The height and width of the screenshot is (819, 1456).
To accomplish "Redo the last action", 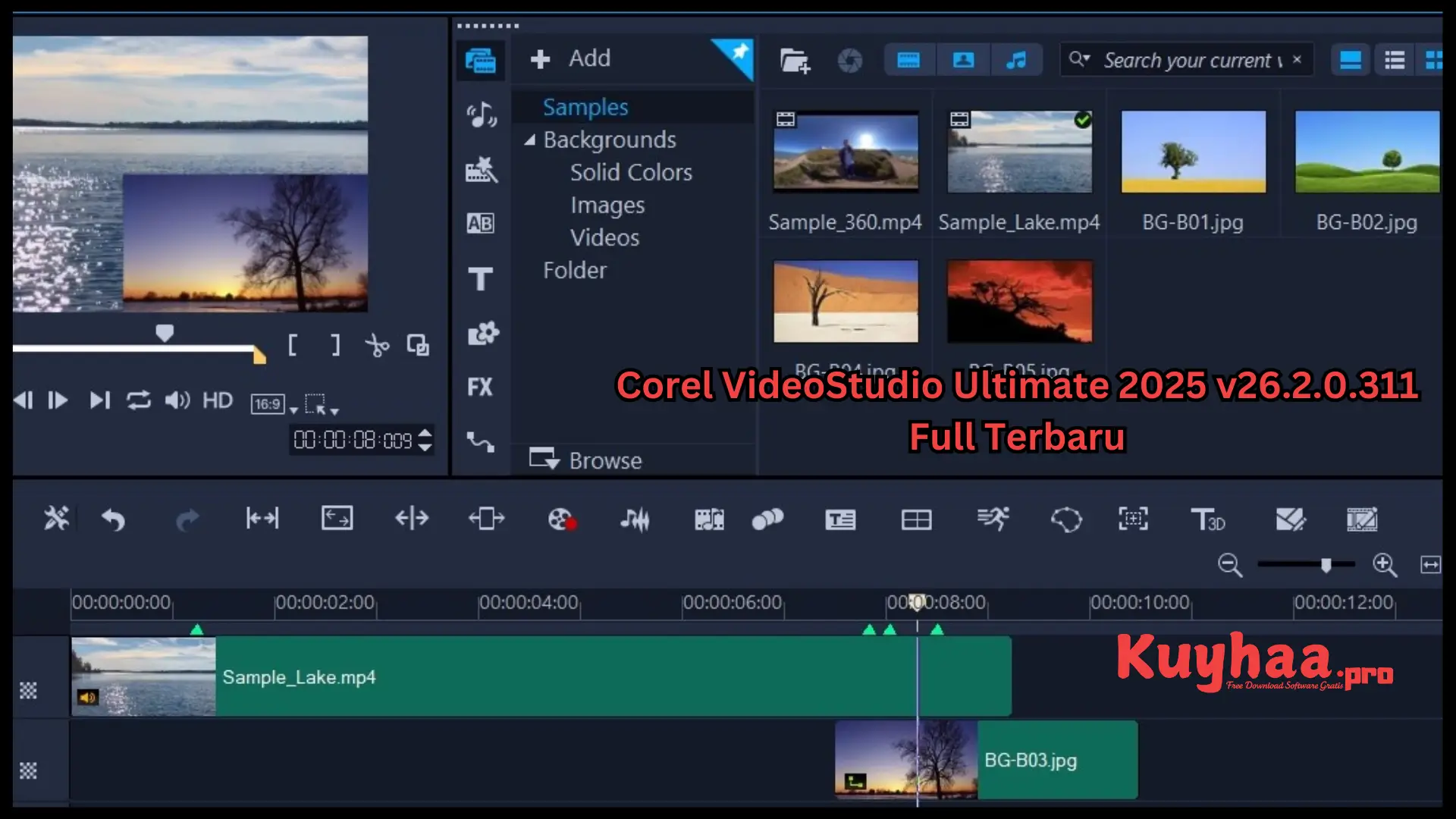I will 187,519.
